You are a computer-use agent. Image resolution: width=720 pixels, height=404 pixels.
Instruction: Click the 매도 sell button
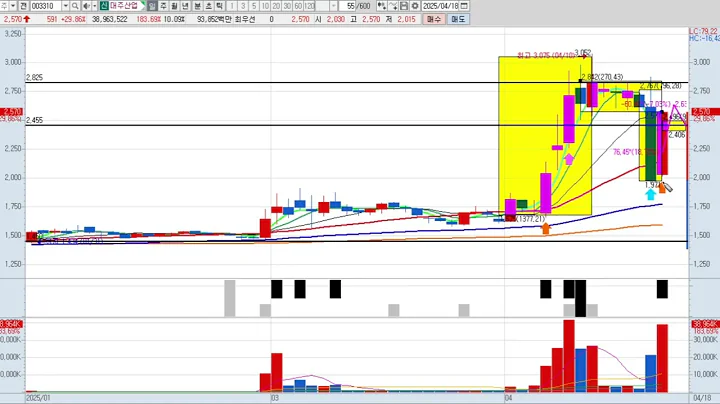pos(458,19)
